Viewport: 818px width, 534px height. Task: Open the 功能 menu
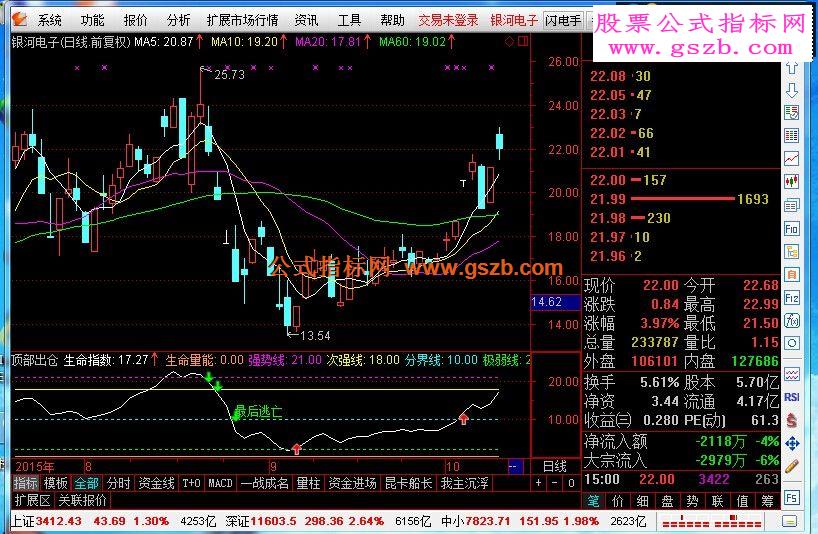click(x=92, y=20)
